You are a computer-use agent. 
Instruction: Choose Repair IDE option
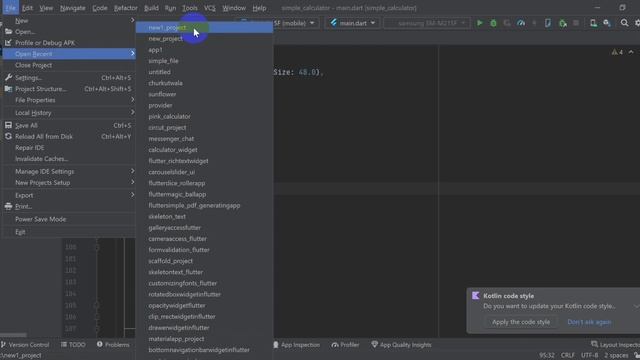tap(69, 147)
